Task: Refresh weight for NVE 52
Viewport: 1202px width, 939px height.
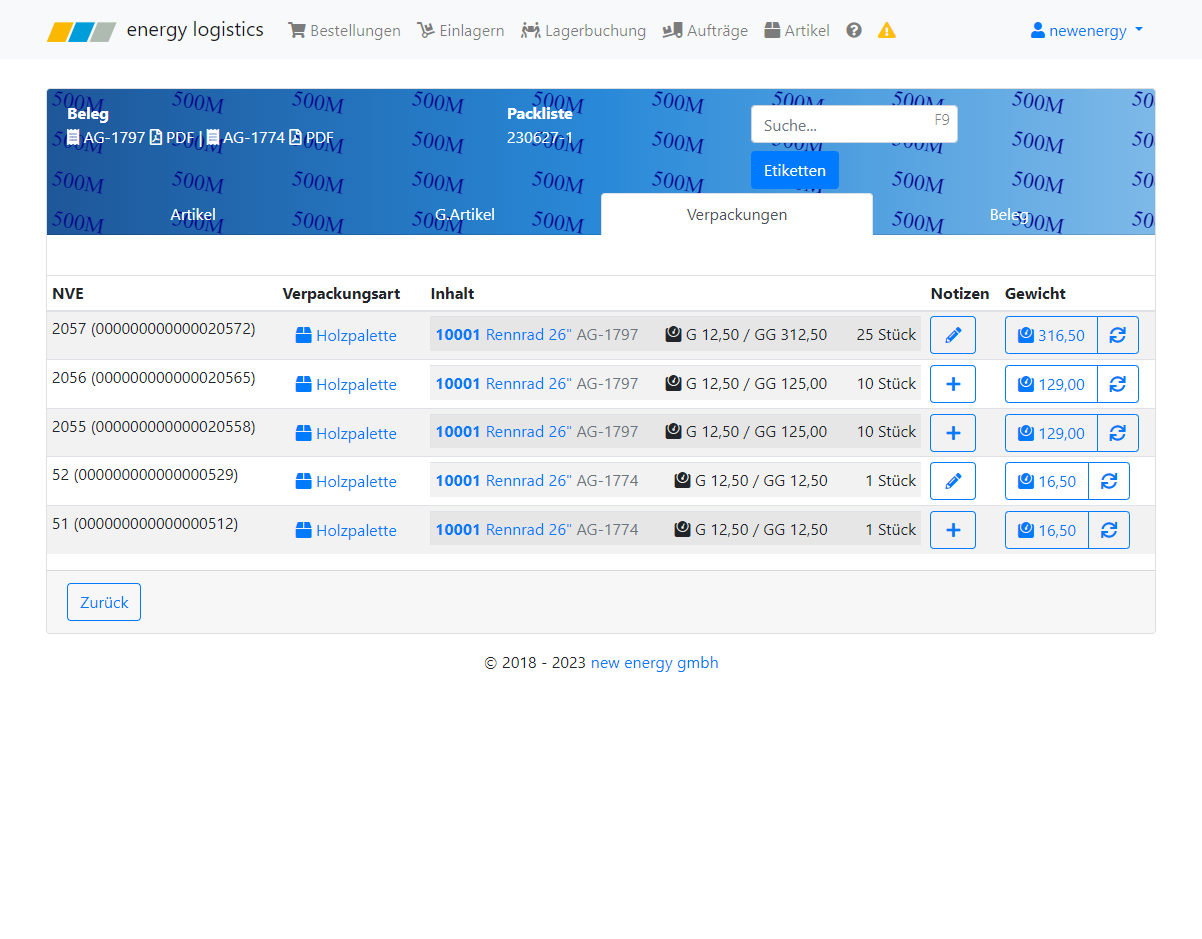Action: click(1109, 481)
